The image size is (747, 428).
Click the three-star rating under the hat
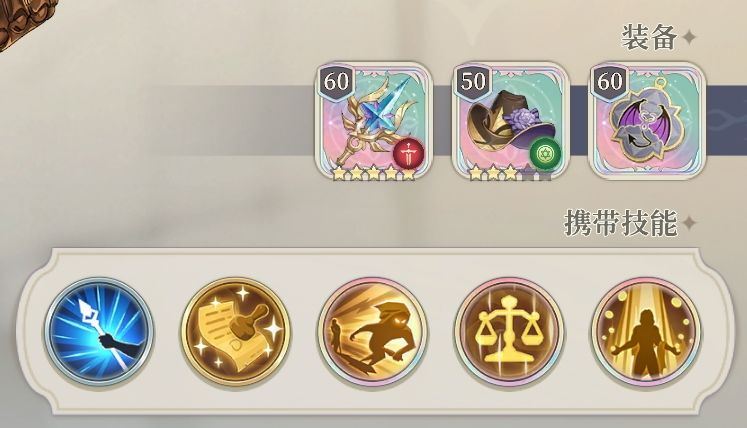click(493, 174)
